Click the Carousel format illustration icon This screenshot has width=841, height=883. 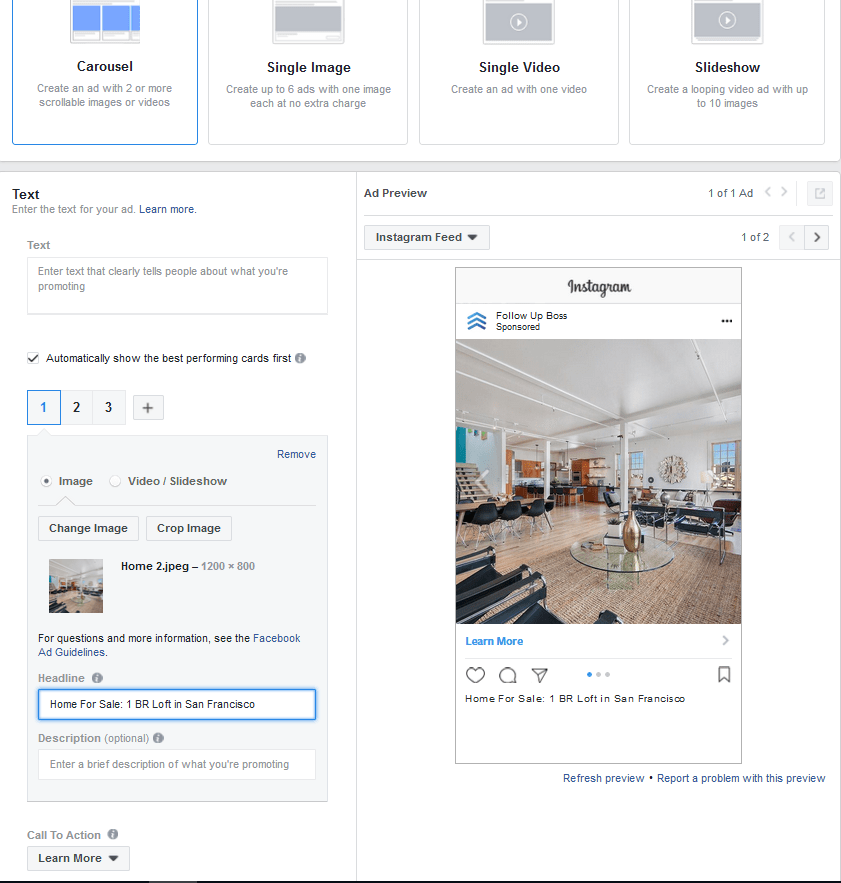105,21
